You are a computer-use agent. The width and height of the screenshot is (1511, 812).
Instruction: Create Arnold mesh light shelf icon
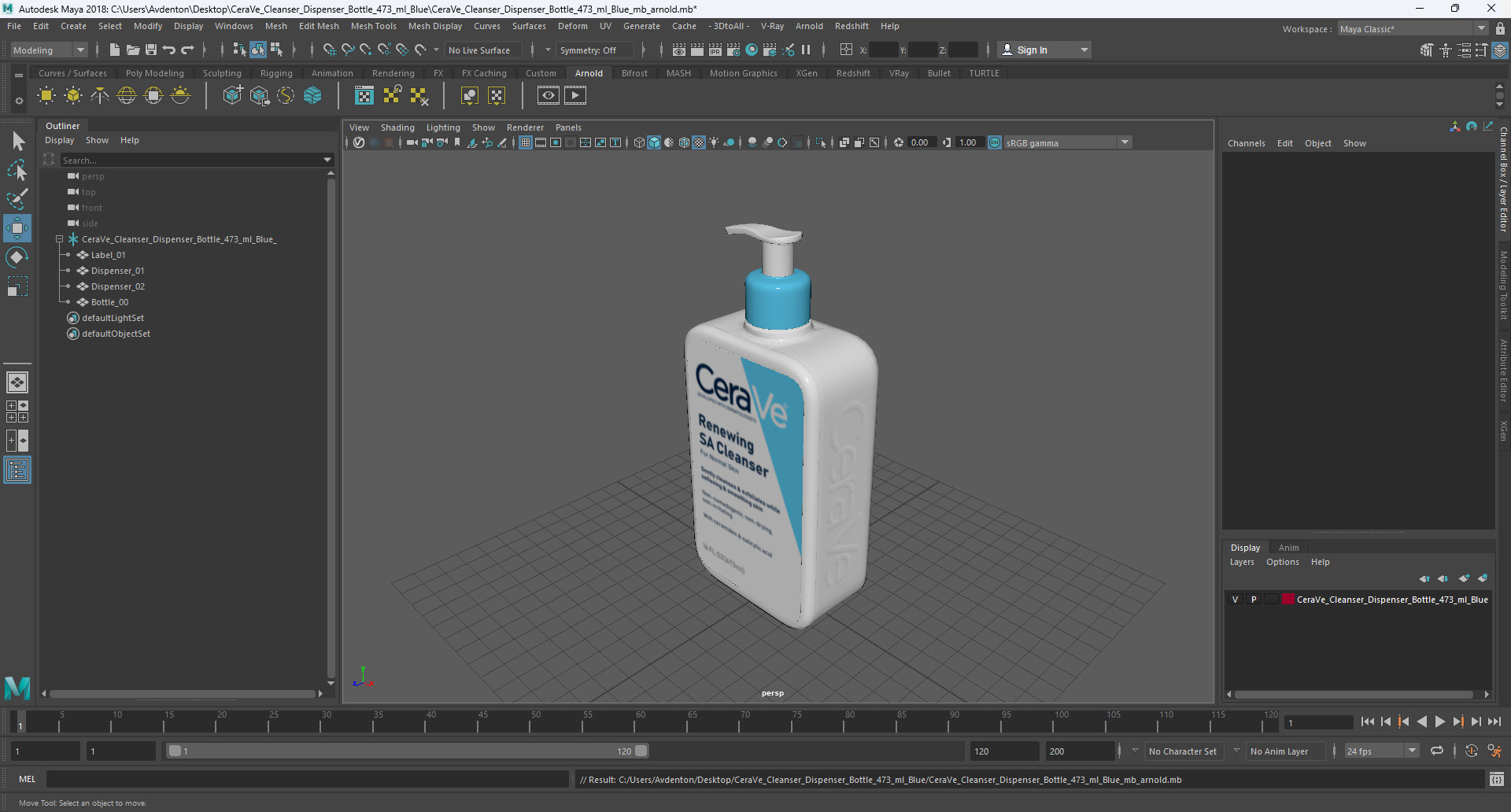click(73, 96)
